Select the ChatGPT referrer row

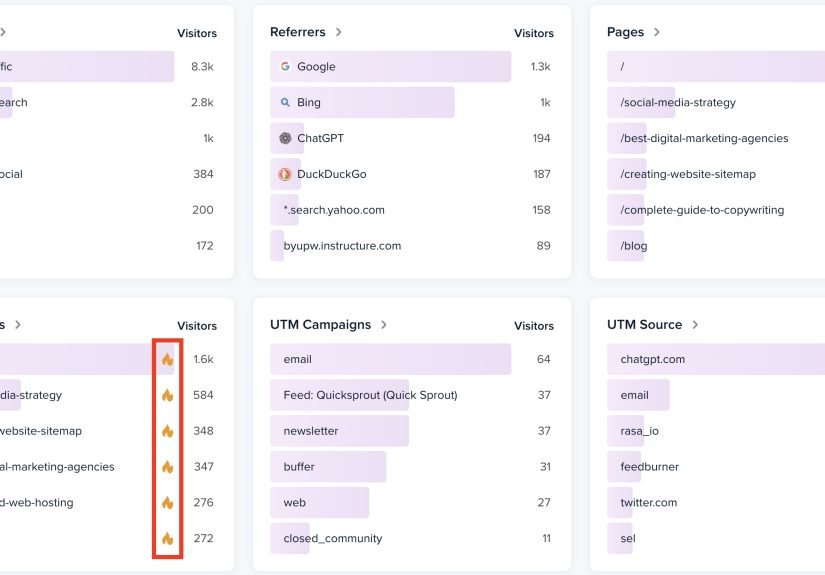(x=411, y=138)
